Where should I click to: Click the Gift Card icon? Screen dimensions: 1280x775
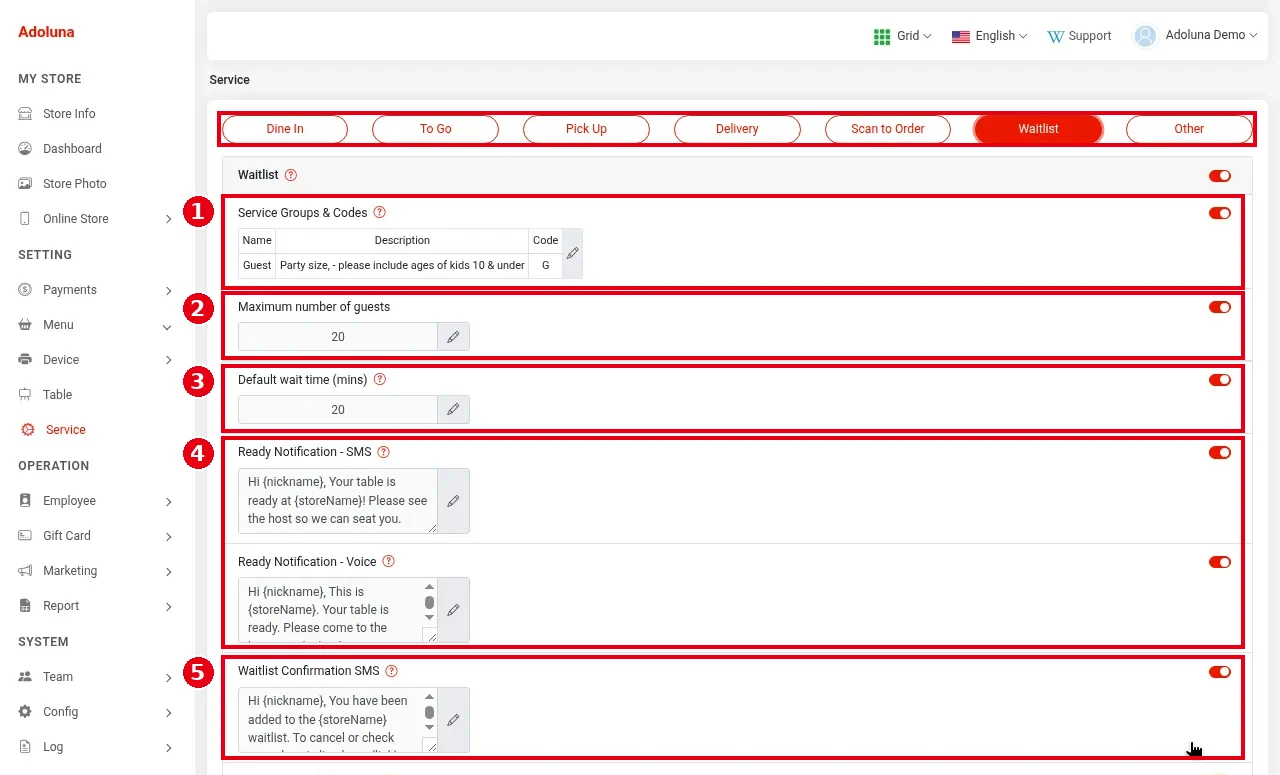pyautogui.click(x=25, y=536)
